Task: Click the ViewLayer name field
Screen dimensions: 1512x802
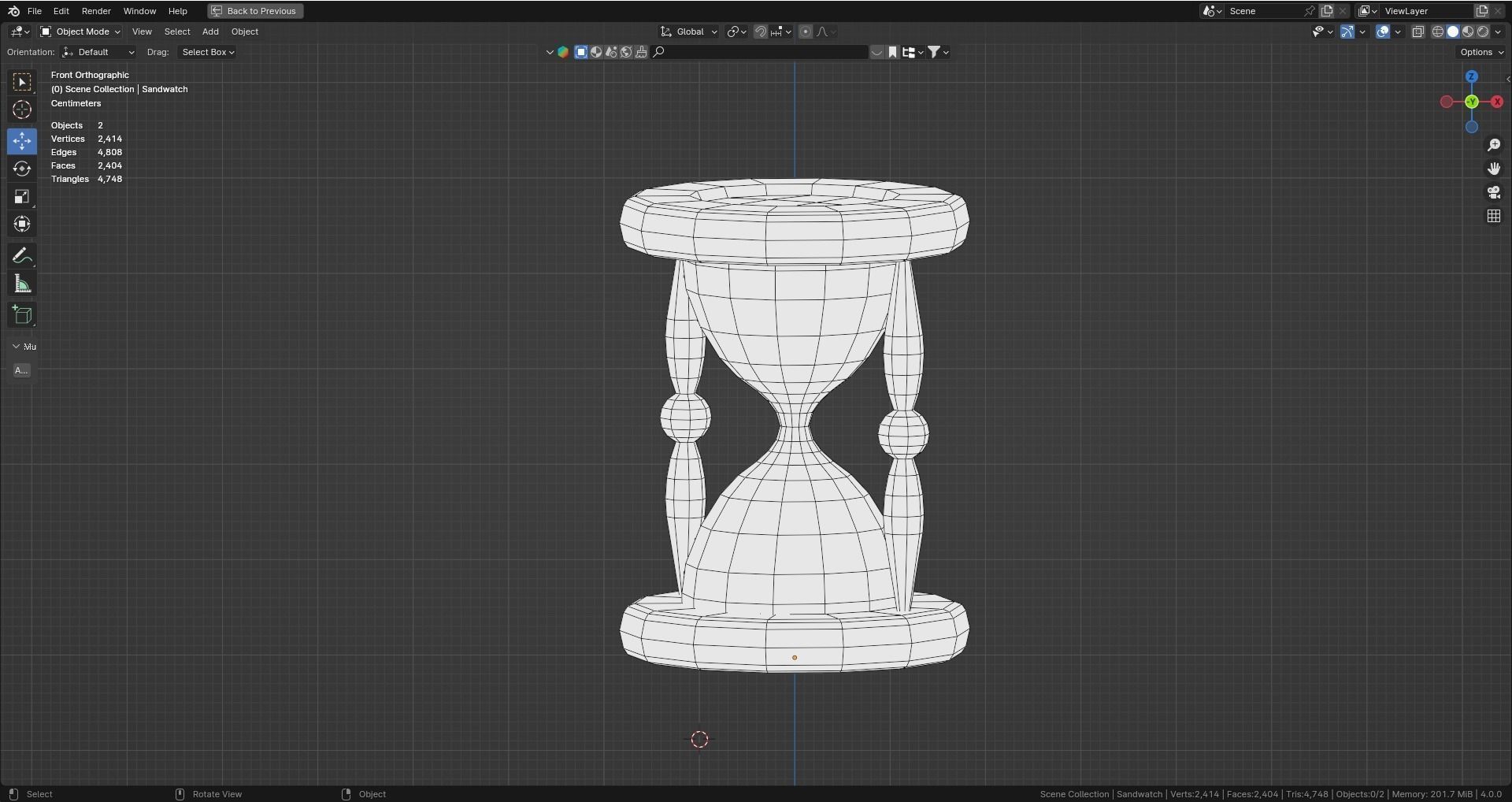Action: tap(1428, 11)
